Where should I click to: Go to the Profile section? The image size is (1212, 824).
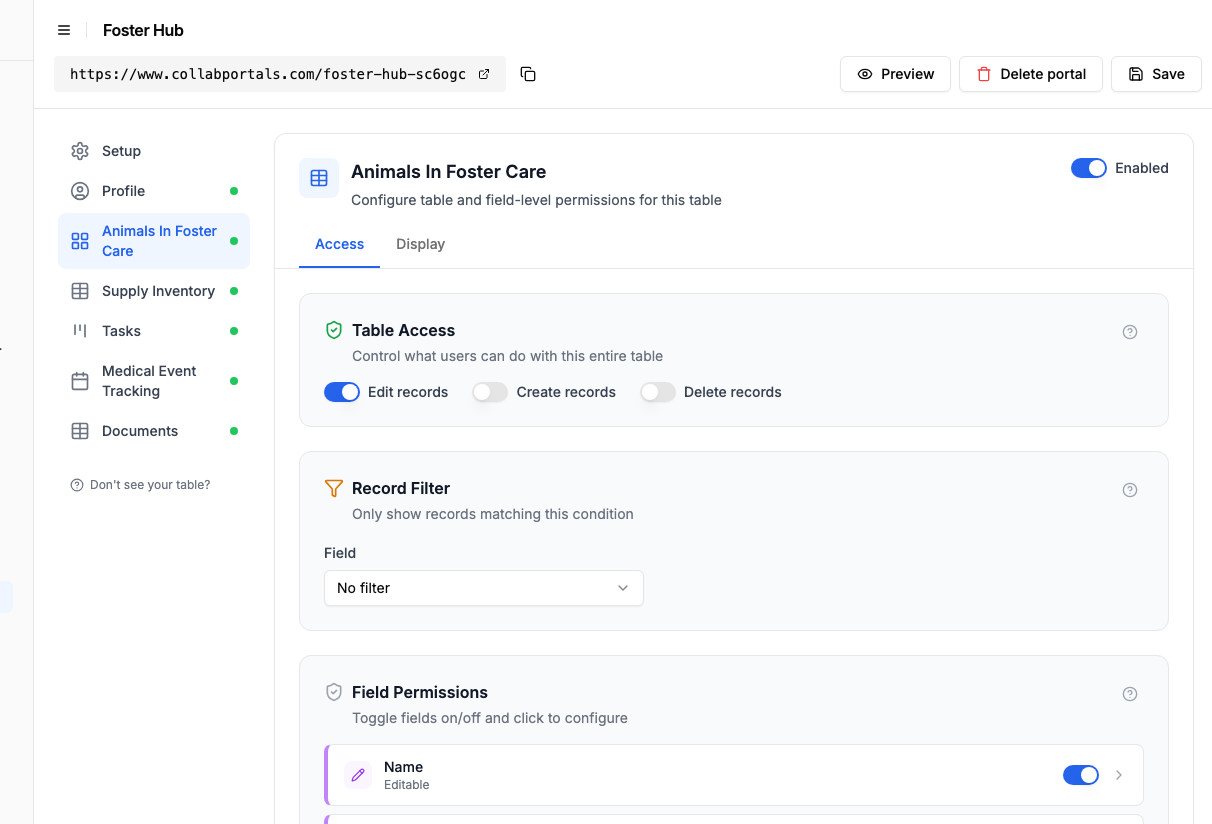tap(154, 191)
